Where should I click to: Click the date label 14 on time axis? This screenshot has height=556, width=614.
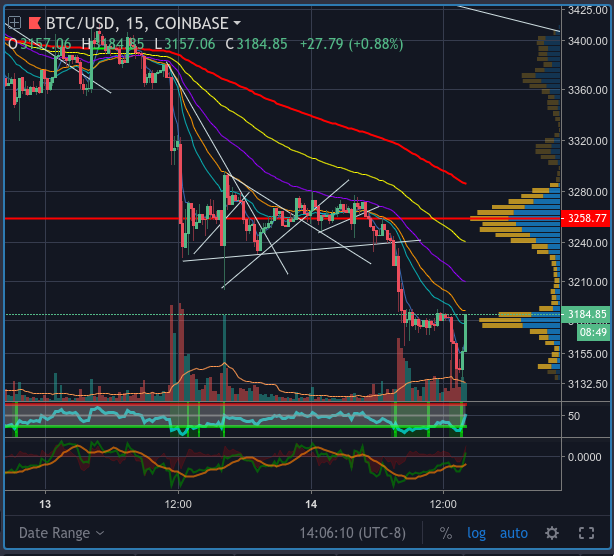pos(311,504)
